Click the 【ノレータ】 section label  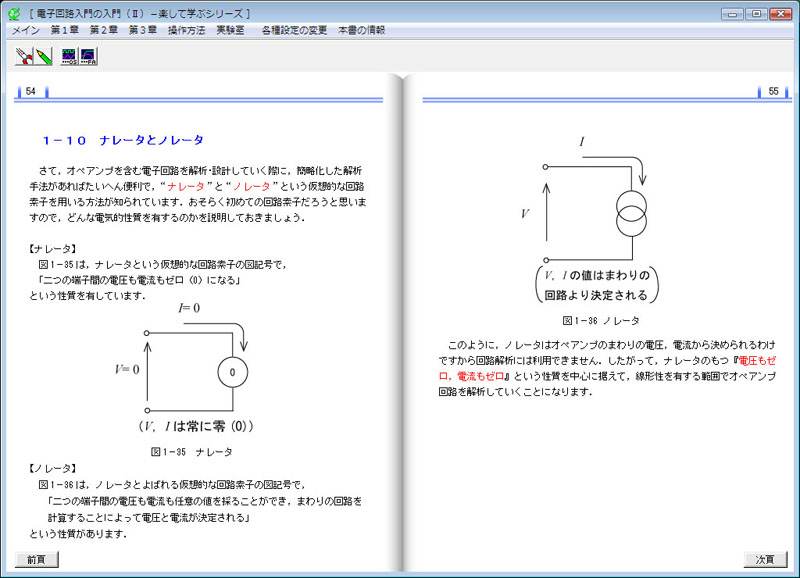click(53, 468)
